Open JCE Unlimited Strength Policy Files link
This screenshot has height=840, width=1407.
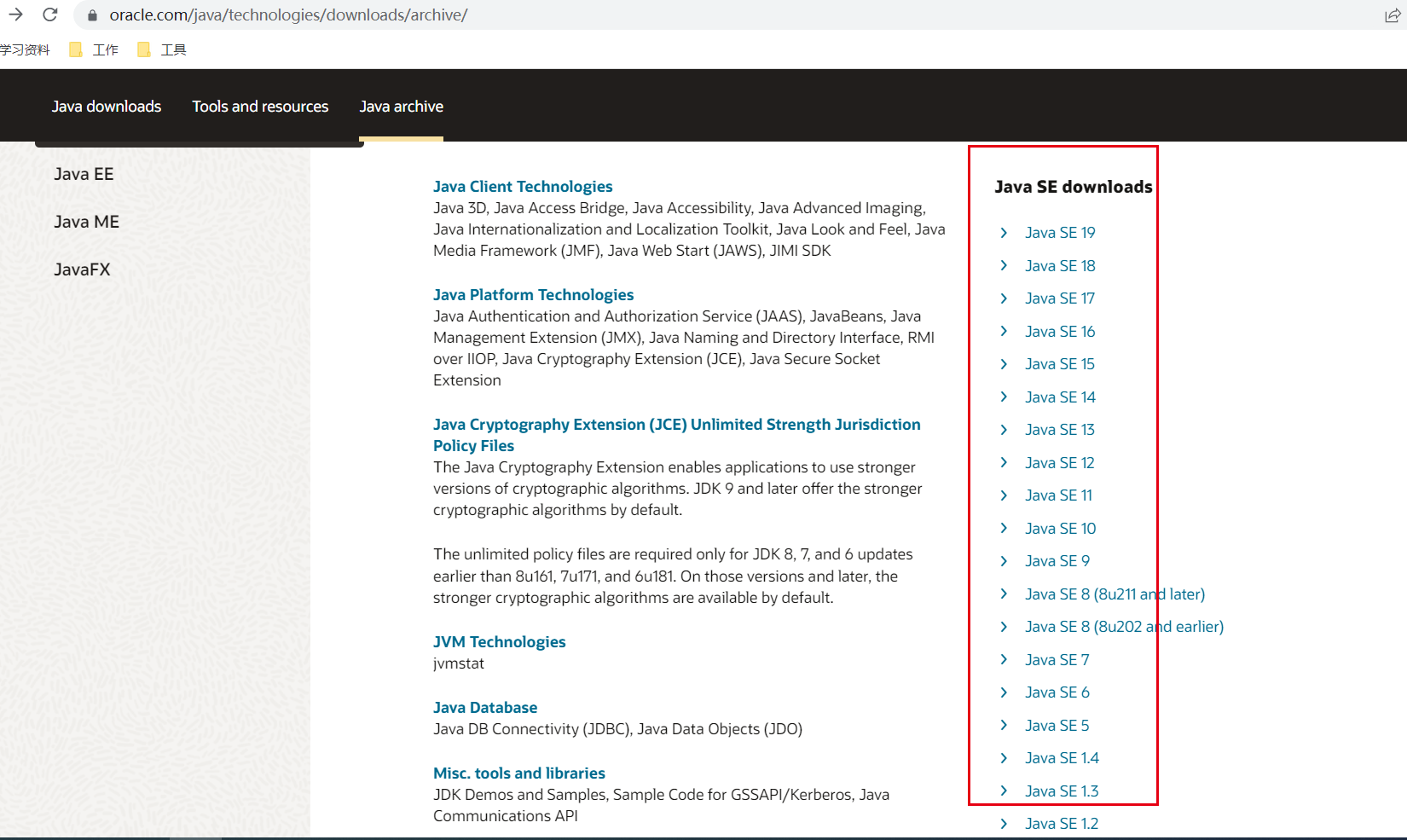tap(676, 435)
